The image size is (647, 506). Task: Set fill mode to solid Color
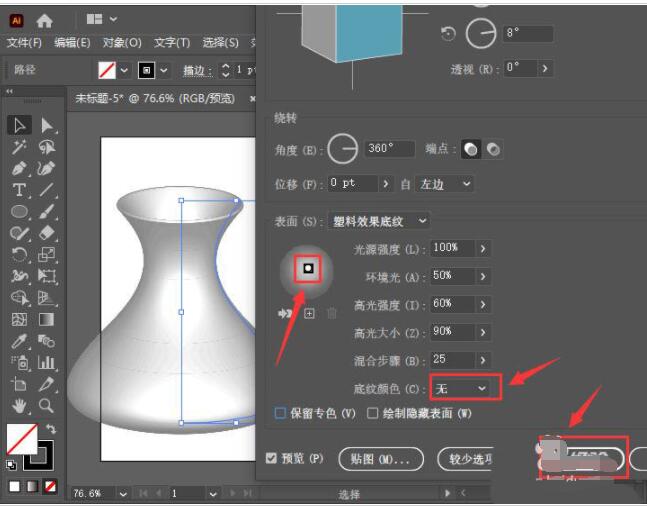14,486
